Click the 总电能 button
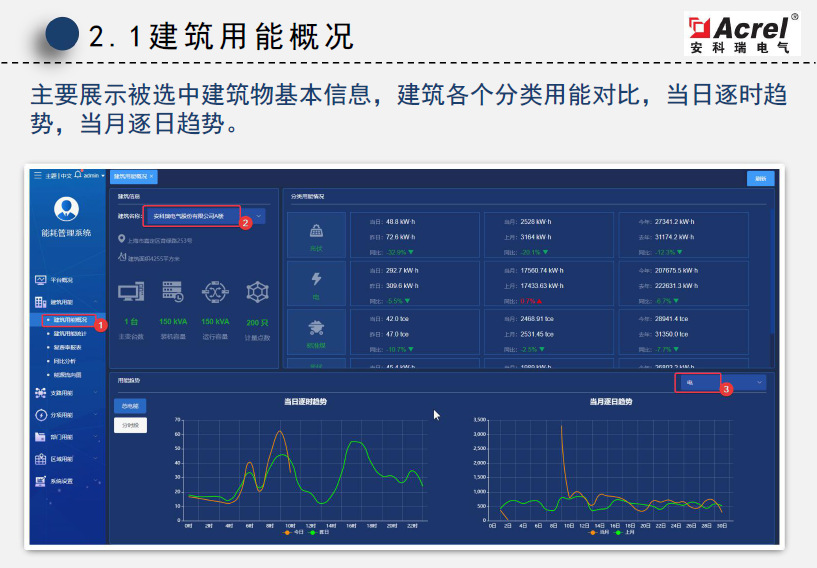Viewport: 817px width, 568px height. 130,406
